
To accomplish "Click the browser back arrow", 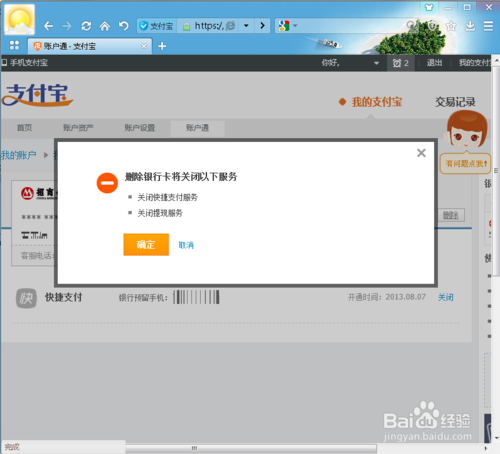I will point(48,26).
